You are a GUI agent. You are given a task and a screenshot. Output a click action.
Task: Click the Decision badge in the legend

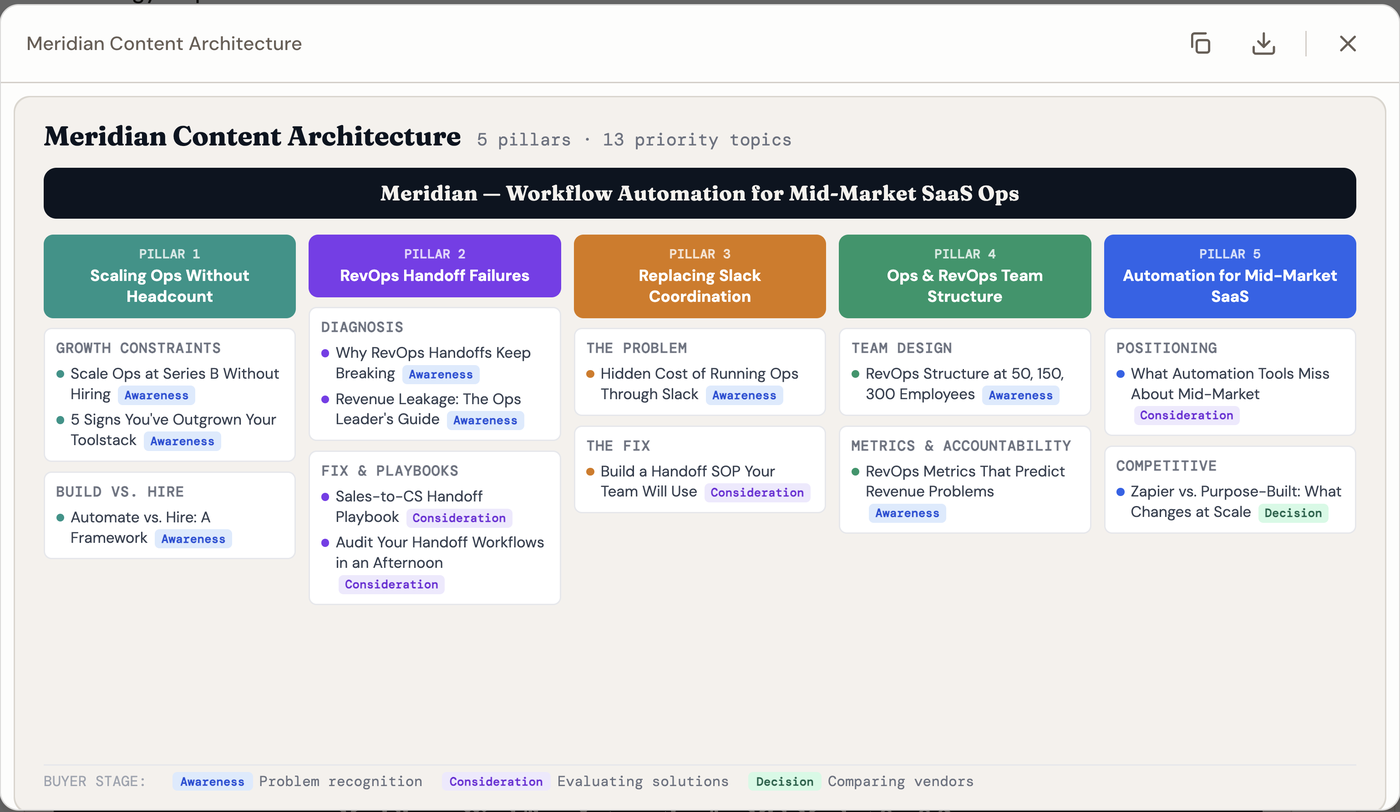(x=785, y=782)
